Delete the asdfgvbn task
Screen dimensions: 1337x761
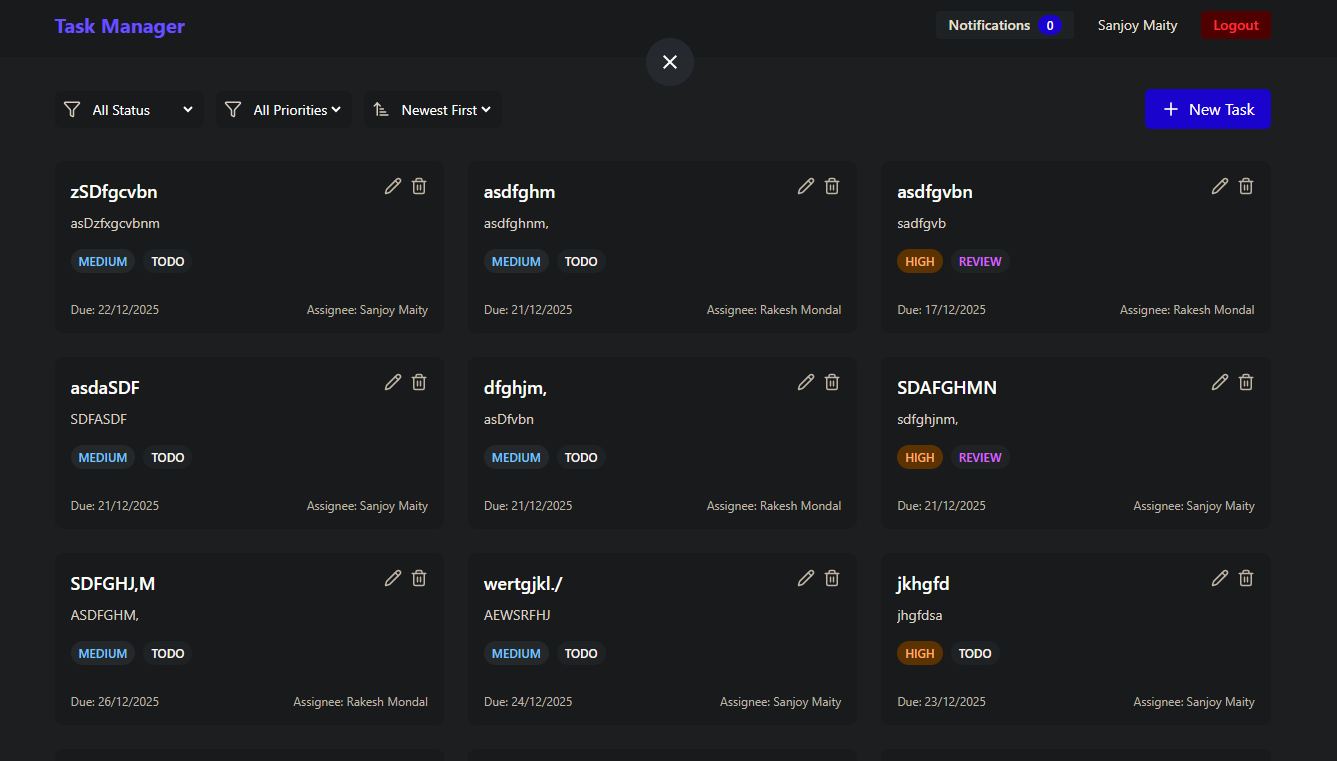(x=1246, y=186)
